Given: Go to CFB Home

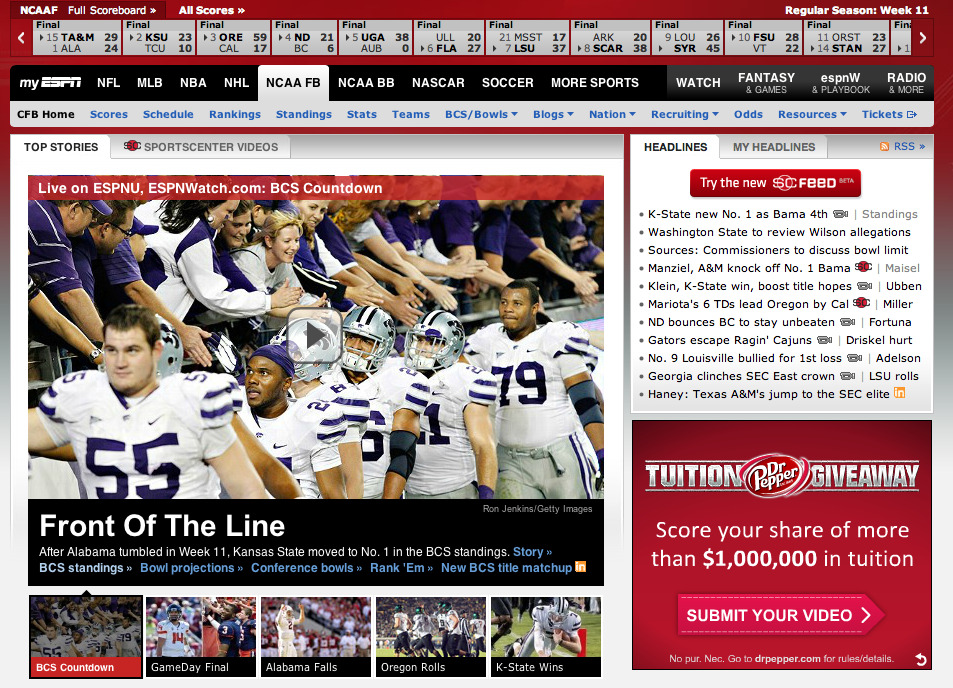Looking at the screenshot, I should 46,114.
